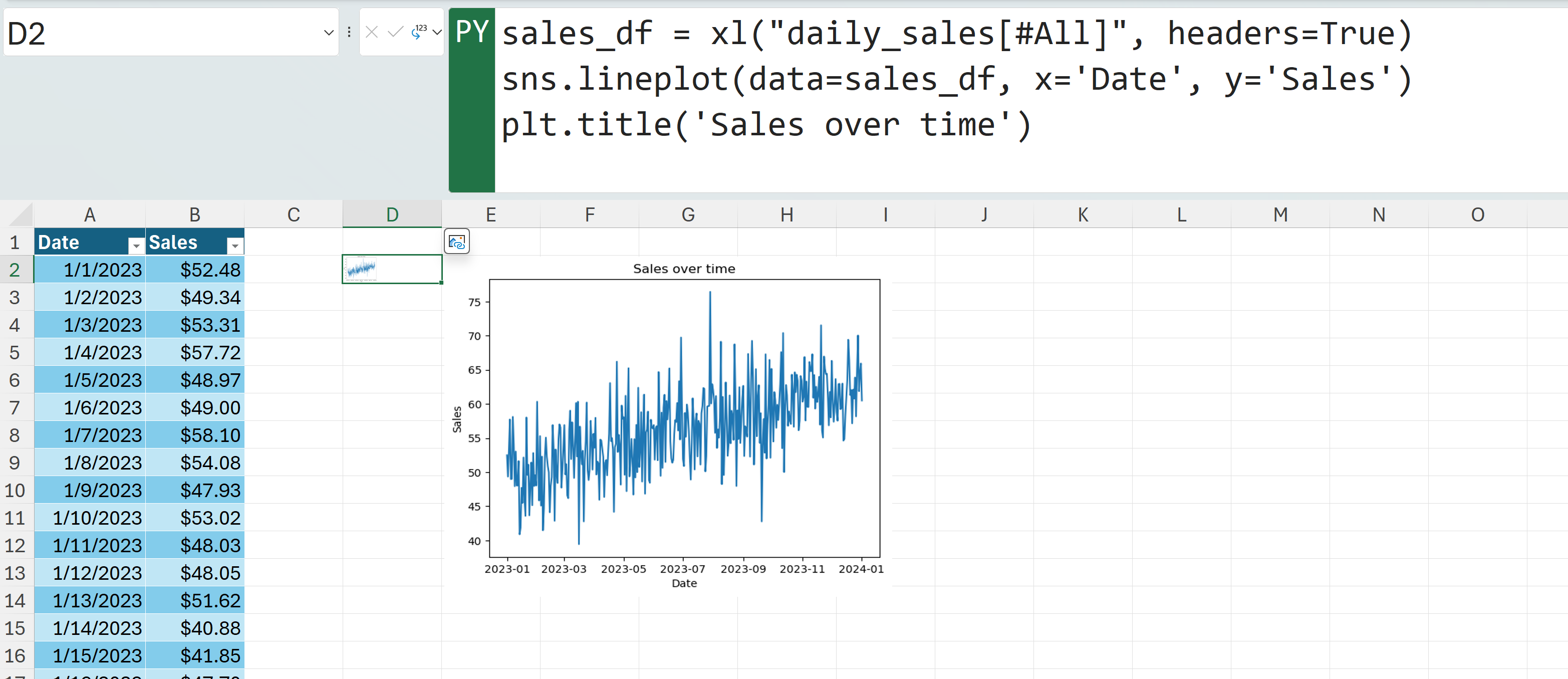The width and height of the screenshot is (1568, 679).
Task: Select the column D header
Action: click(x=392, y=215)
